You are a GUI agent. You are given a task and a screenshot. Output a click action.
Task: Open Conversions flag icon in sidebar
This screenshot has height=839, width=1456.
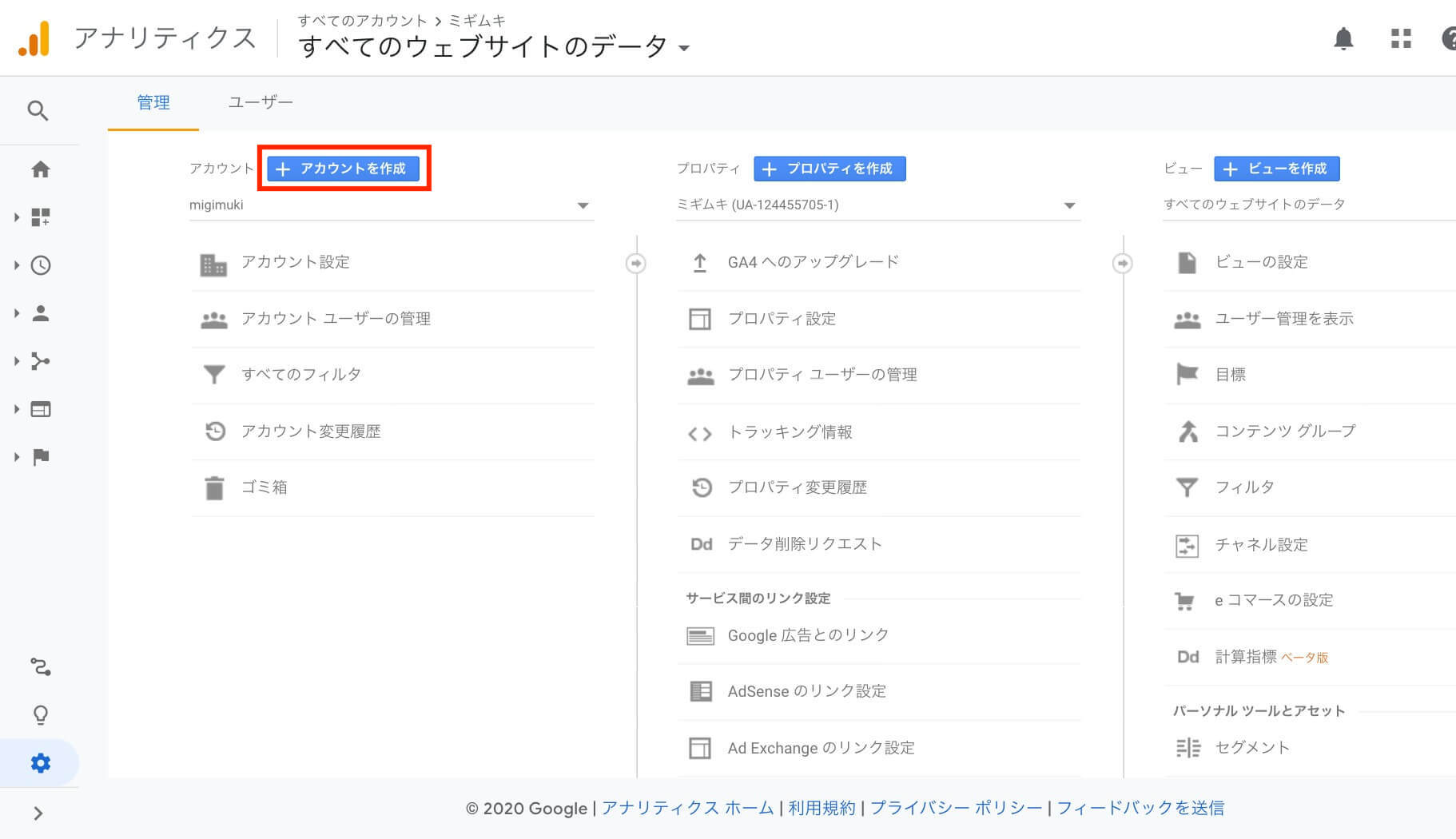[41, 457]
